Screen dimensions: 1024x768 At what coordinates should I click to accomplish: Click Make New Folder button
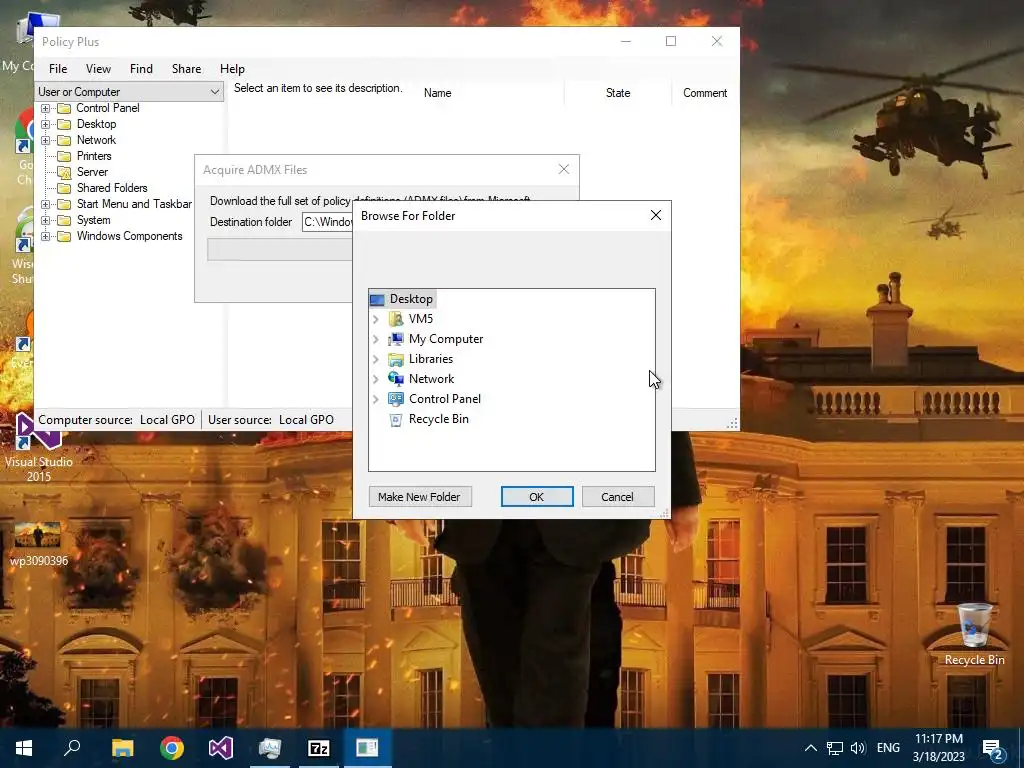tap(420, 497)
